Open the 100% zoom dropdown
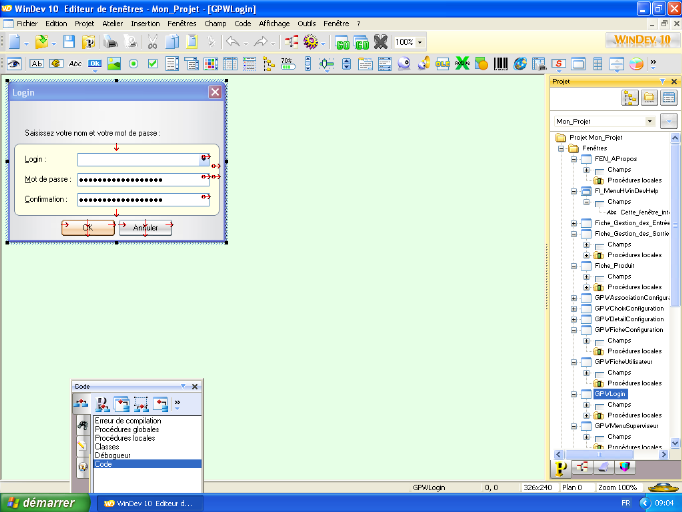Screen dimensions: 682x512 418,42
